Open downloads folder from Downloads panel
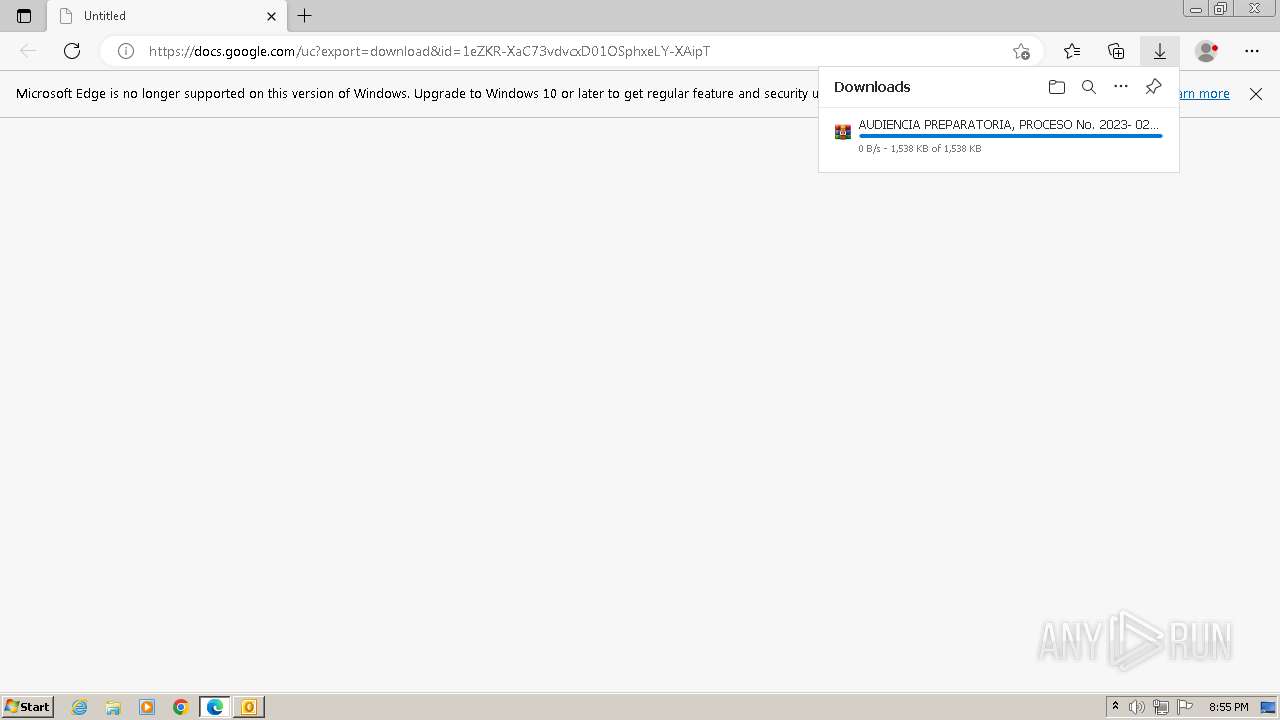1280x720 pixels. [x=1057, y=87]
